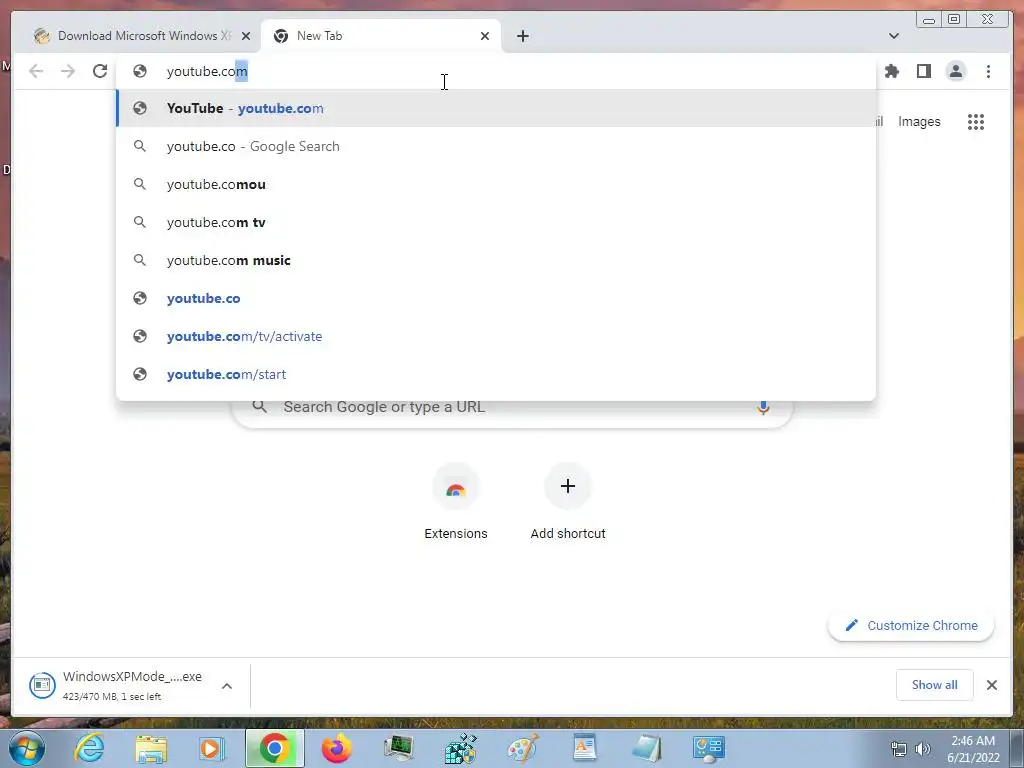This screenshot has width=1024, height=768.
Task: Open the Control Panel taskbar icon
Action: 709,748
